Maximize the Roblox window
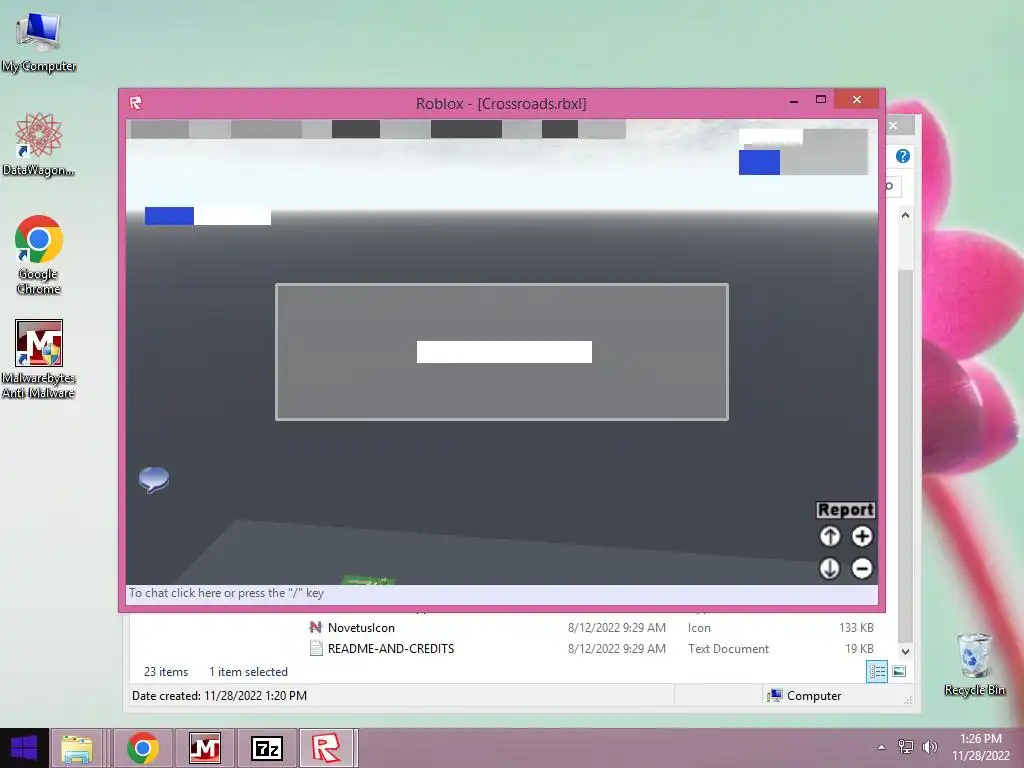This screenshot has height=768, width=1024. 821,99
